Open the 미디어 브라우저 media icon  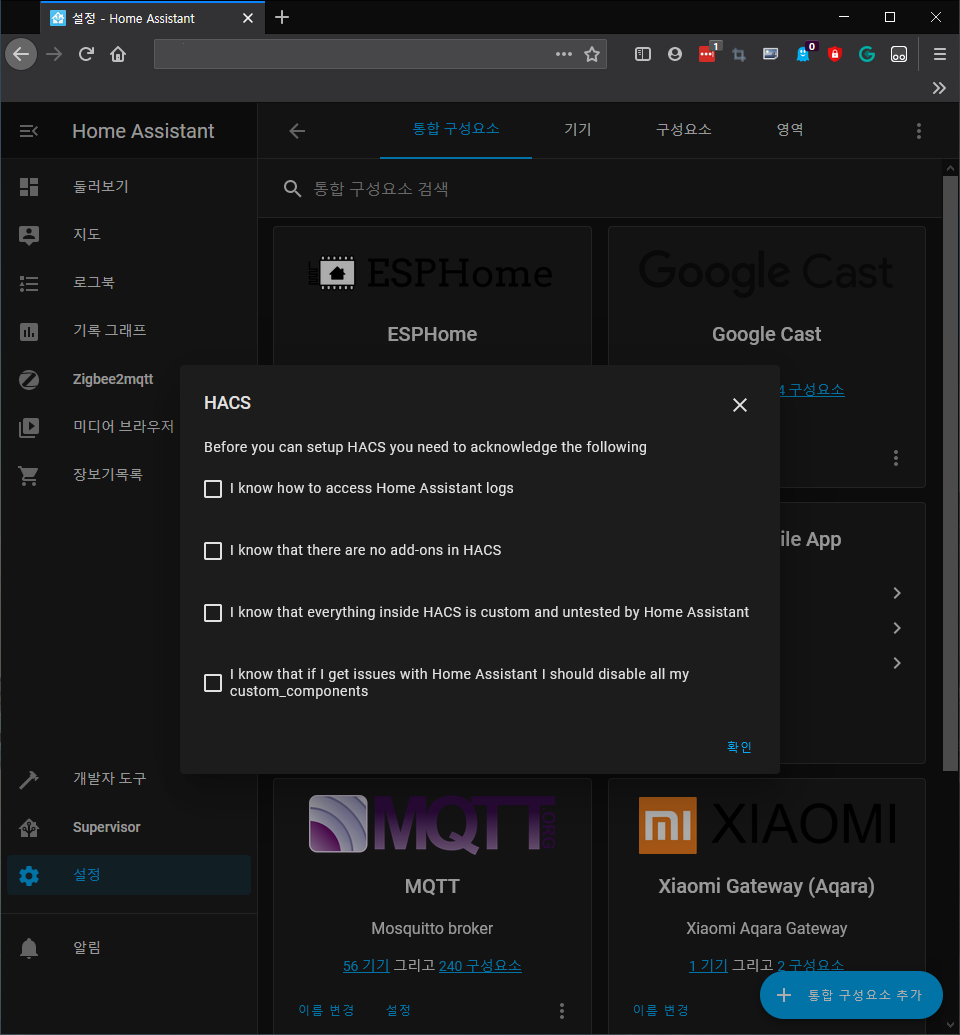coord(29,428)
